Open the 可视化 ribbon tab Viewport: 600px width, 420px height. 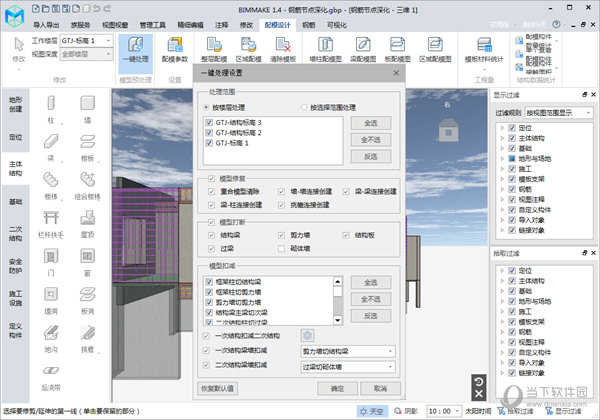[x=337, y=25]
